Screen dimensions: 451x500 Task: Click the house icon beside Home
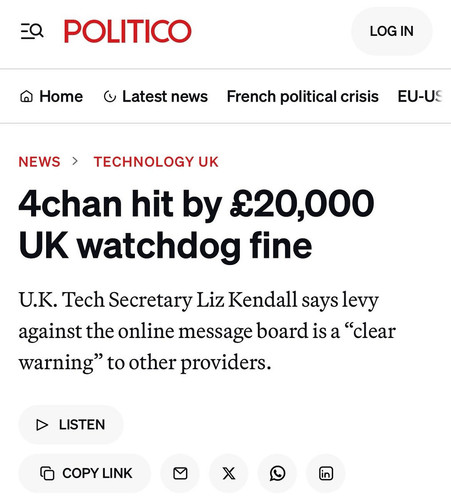tap(26, 97)
